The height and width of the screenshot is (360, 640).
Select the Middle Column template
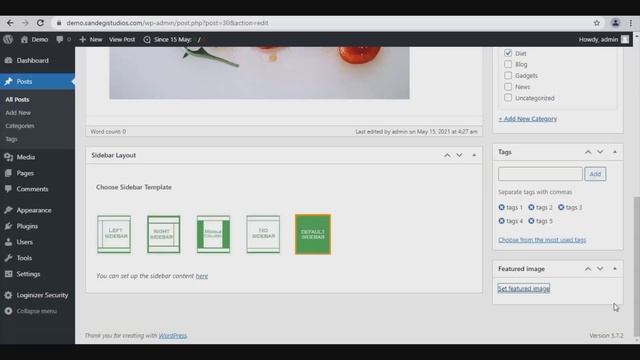click(213, 234)
